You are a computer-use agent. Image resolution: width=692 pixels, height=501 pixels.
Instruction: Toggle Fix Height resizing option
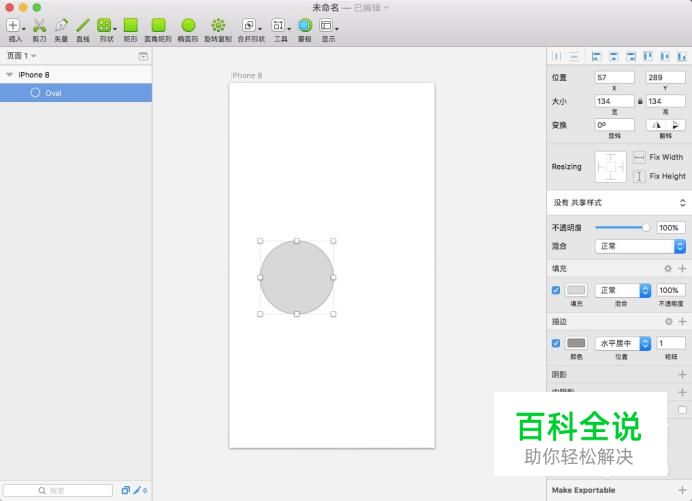pos(639,176)
